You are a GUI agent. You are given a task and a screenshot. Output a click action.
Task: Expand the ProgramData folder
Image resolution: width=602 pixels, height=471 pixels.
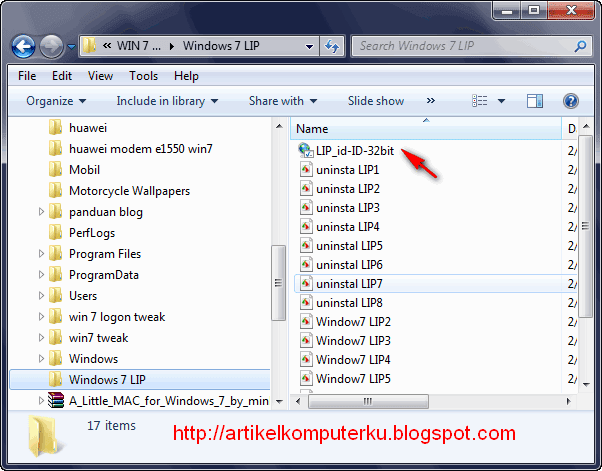pos(41,274)
